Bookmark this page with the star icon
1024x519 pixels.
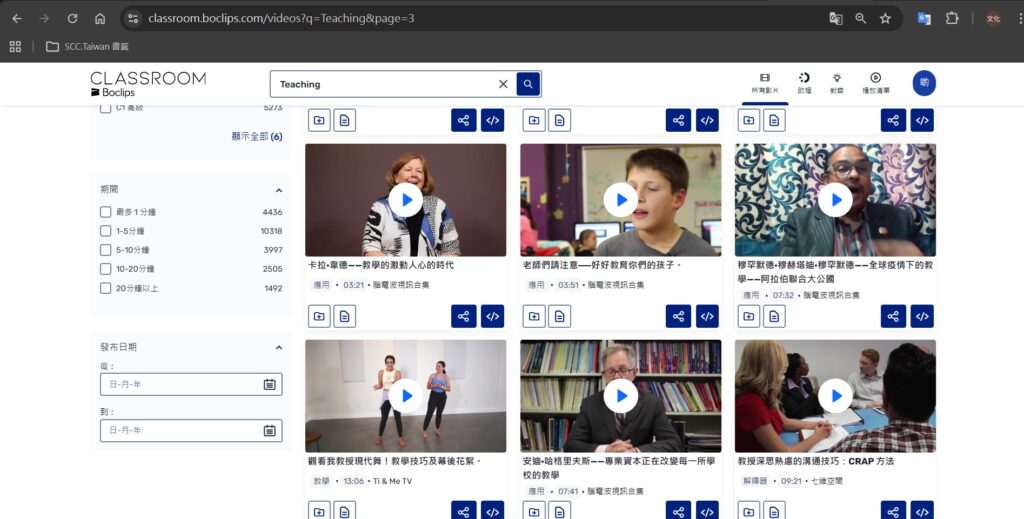pos(885,18)
